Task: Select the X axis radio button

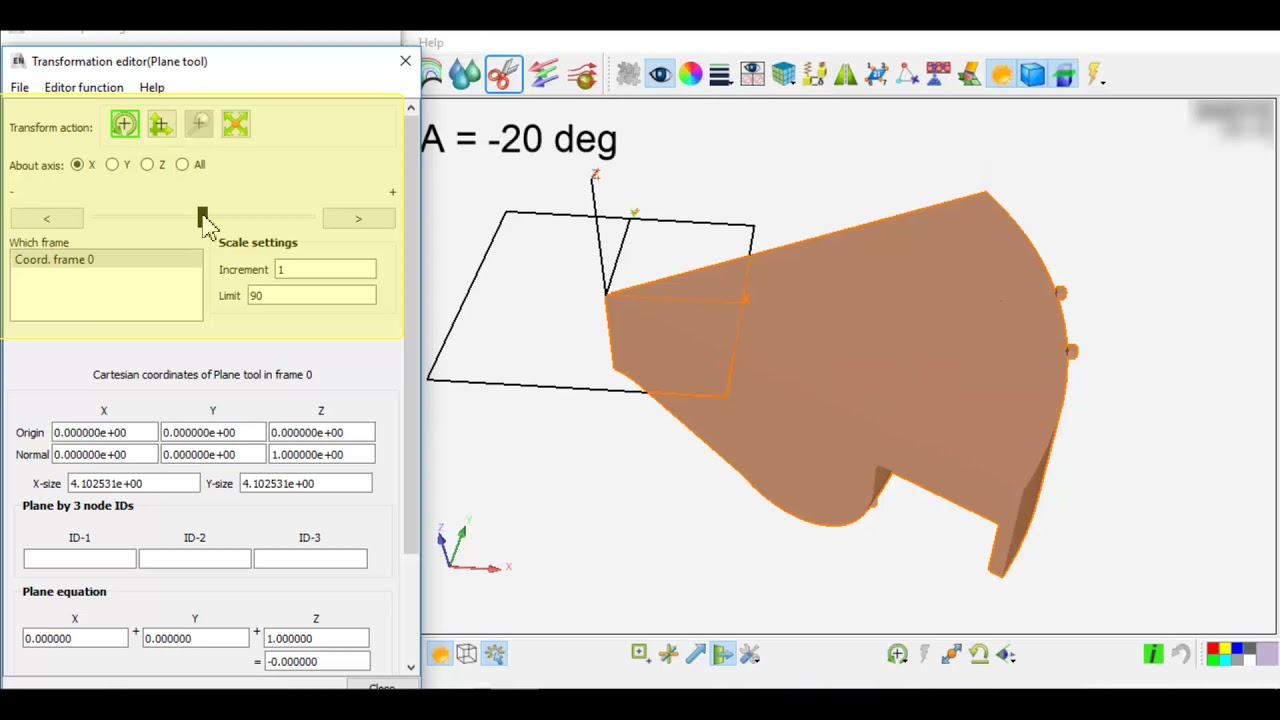Action: [77, 165]
